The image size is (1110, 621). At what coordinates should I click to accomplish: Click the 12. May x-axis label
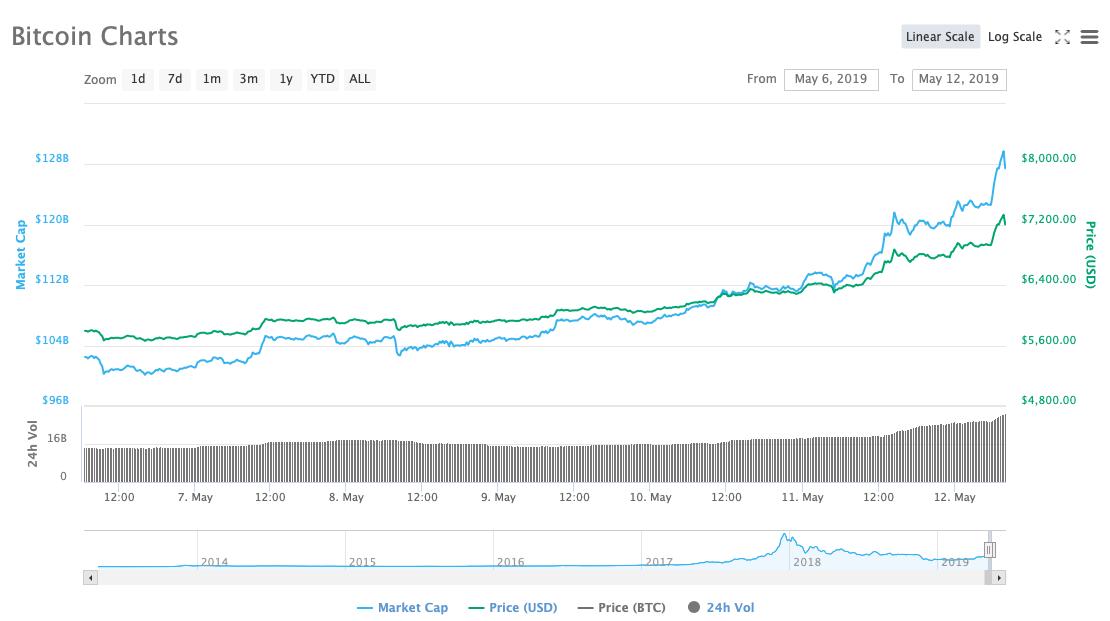click(954, 497)
